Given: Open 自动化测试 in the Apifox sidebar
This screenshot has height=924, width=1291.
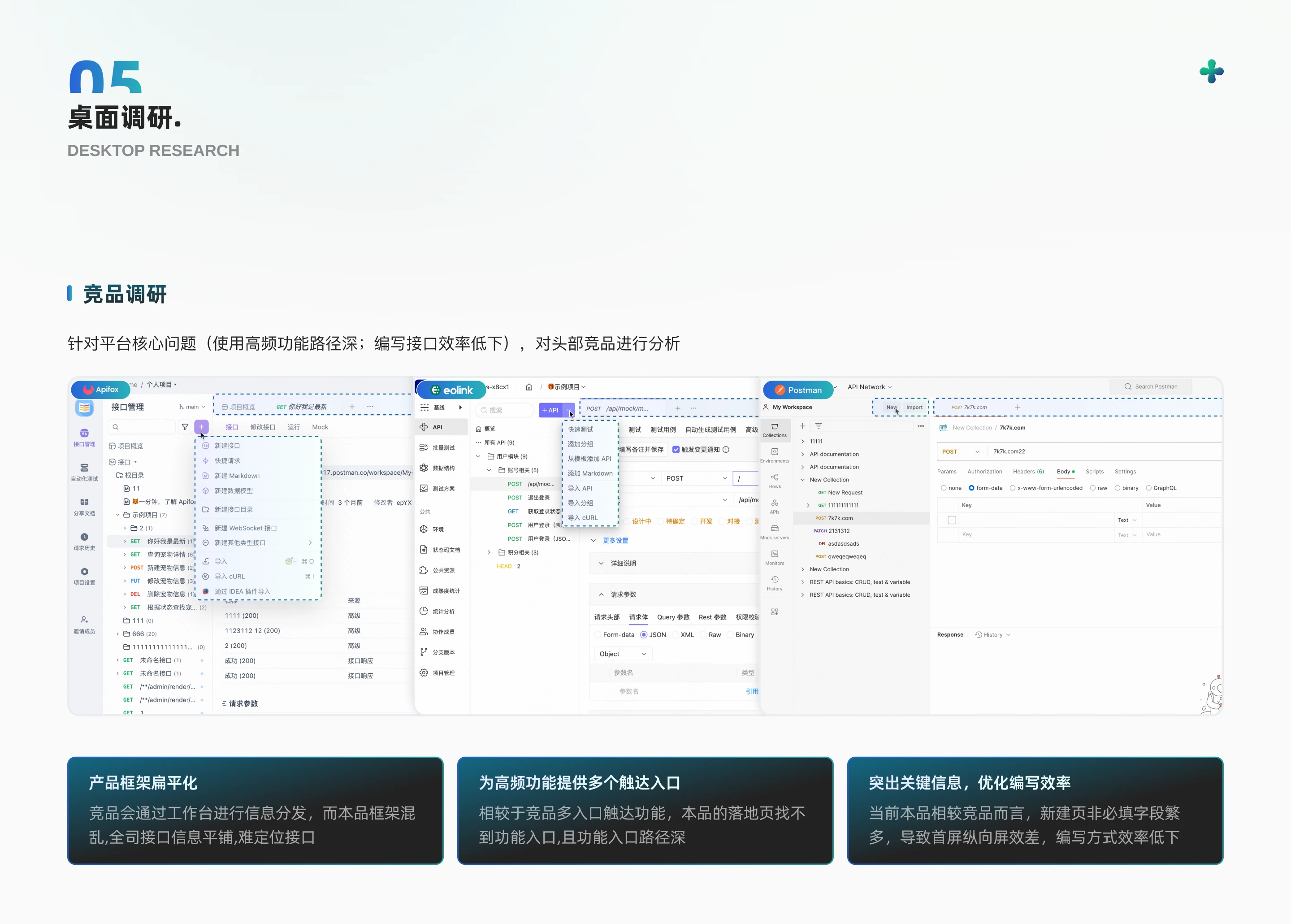Looking at the screenshot, I should (84, 472).
